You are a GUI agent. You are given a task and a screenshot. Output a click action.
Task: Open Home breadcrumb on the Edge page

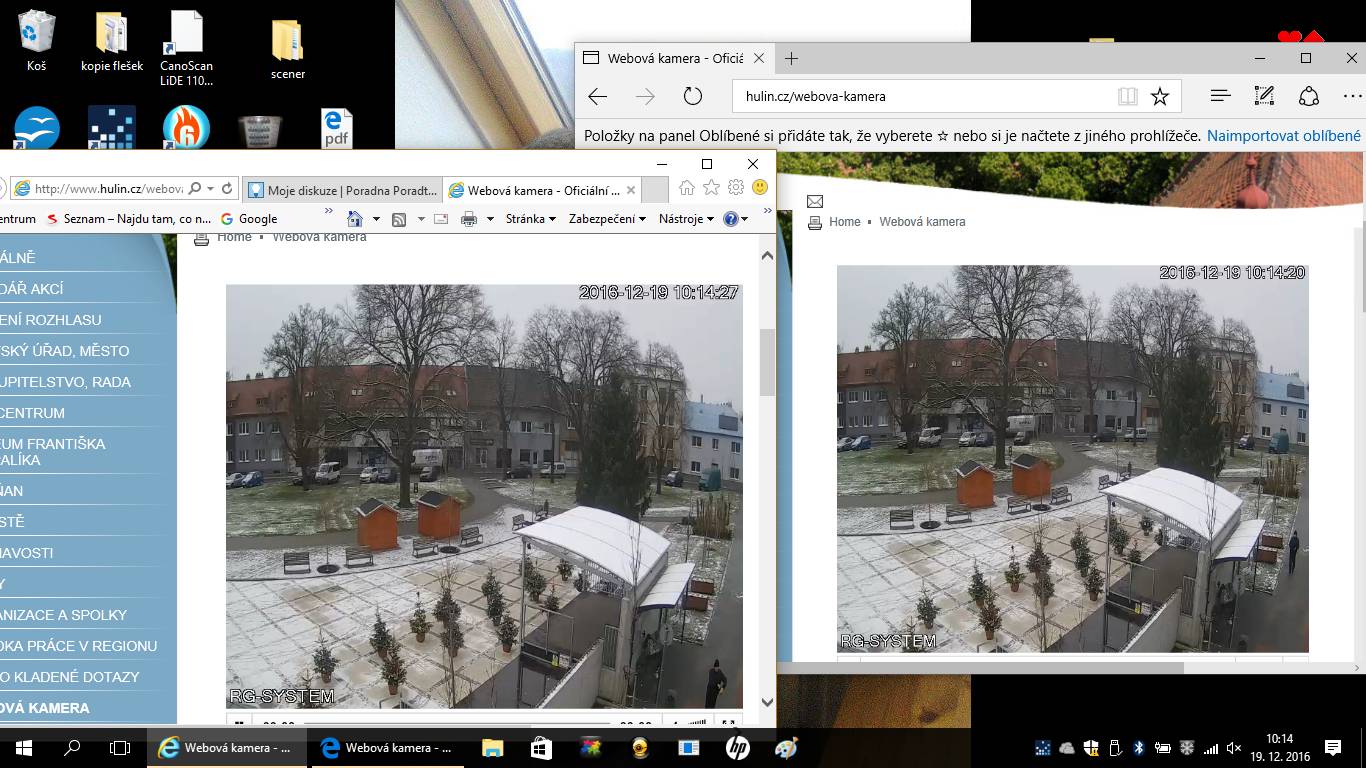click(845, 222)
